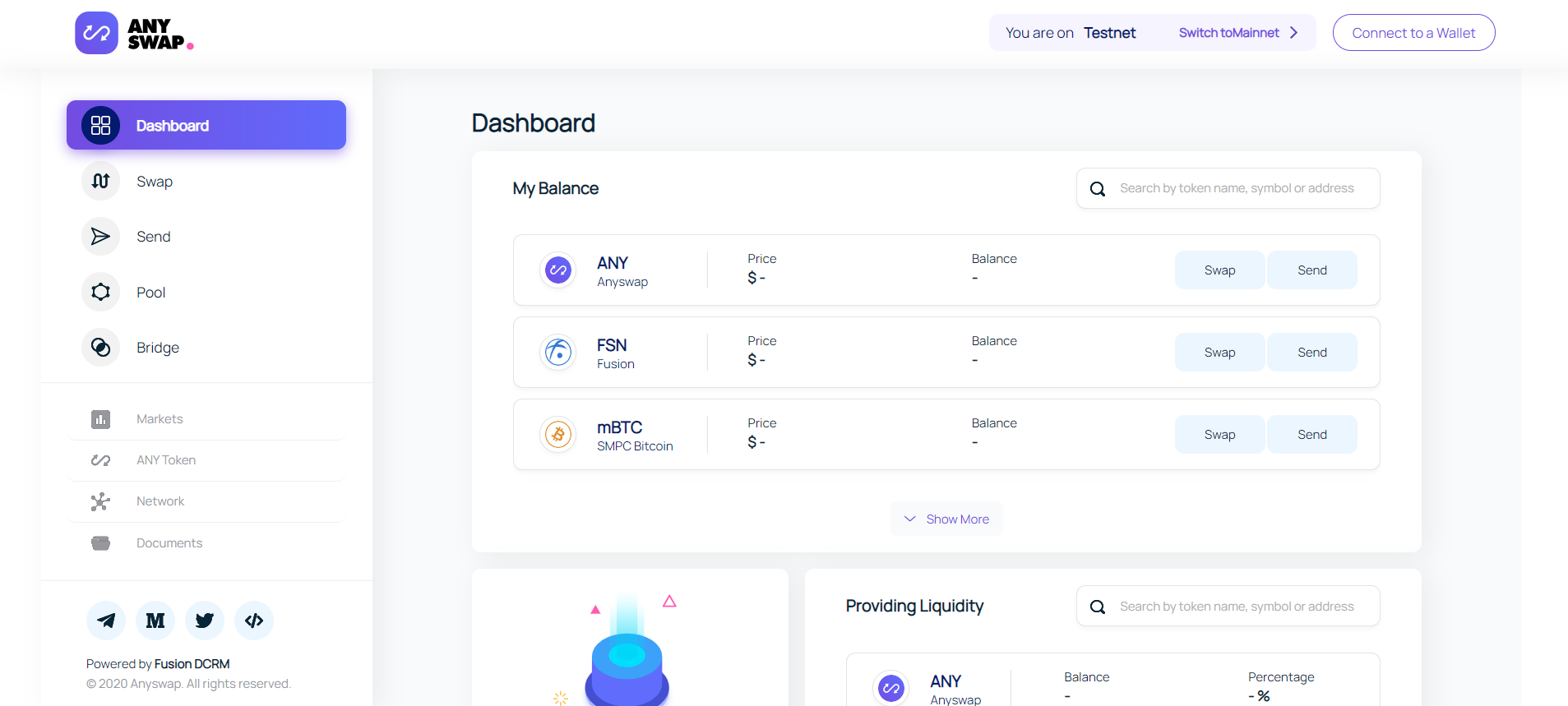1568x706 pixels.
Task: Open the Markets link
Action: click(x=160, y=419)
